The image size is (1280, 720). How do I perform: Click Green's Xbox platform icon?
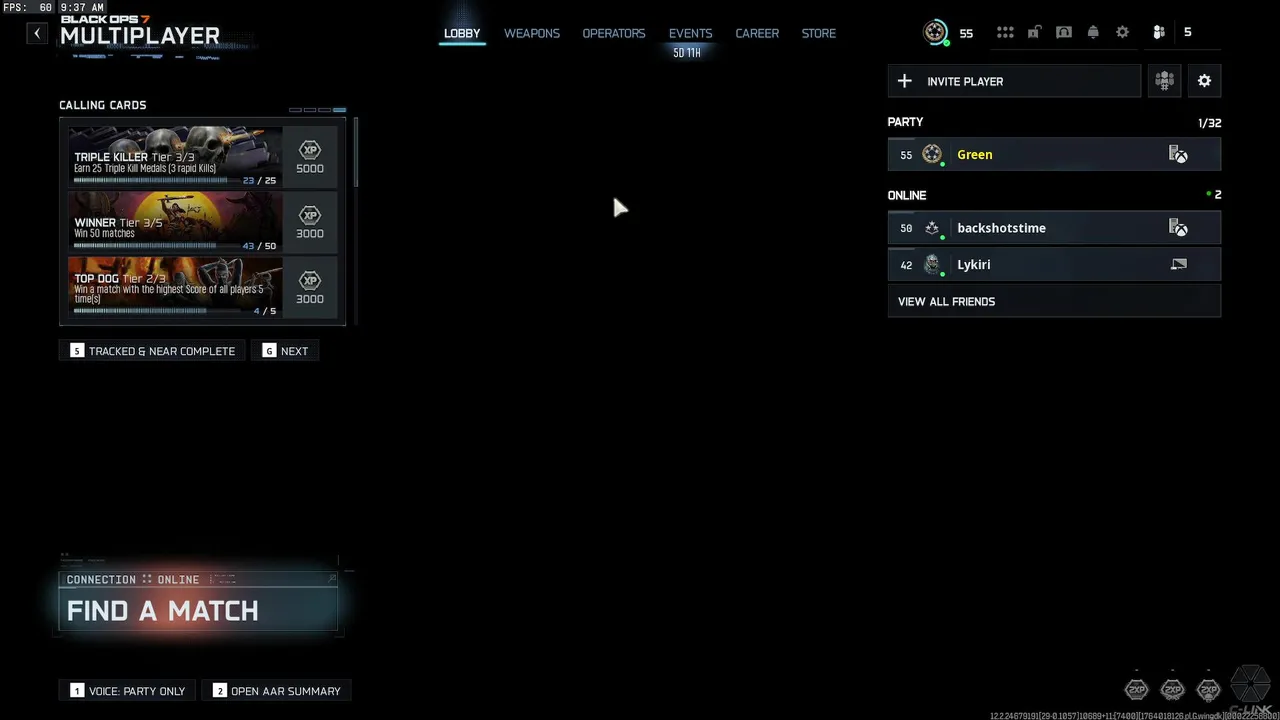coord(1179,154)
